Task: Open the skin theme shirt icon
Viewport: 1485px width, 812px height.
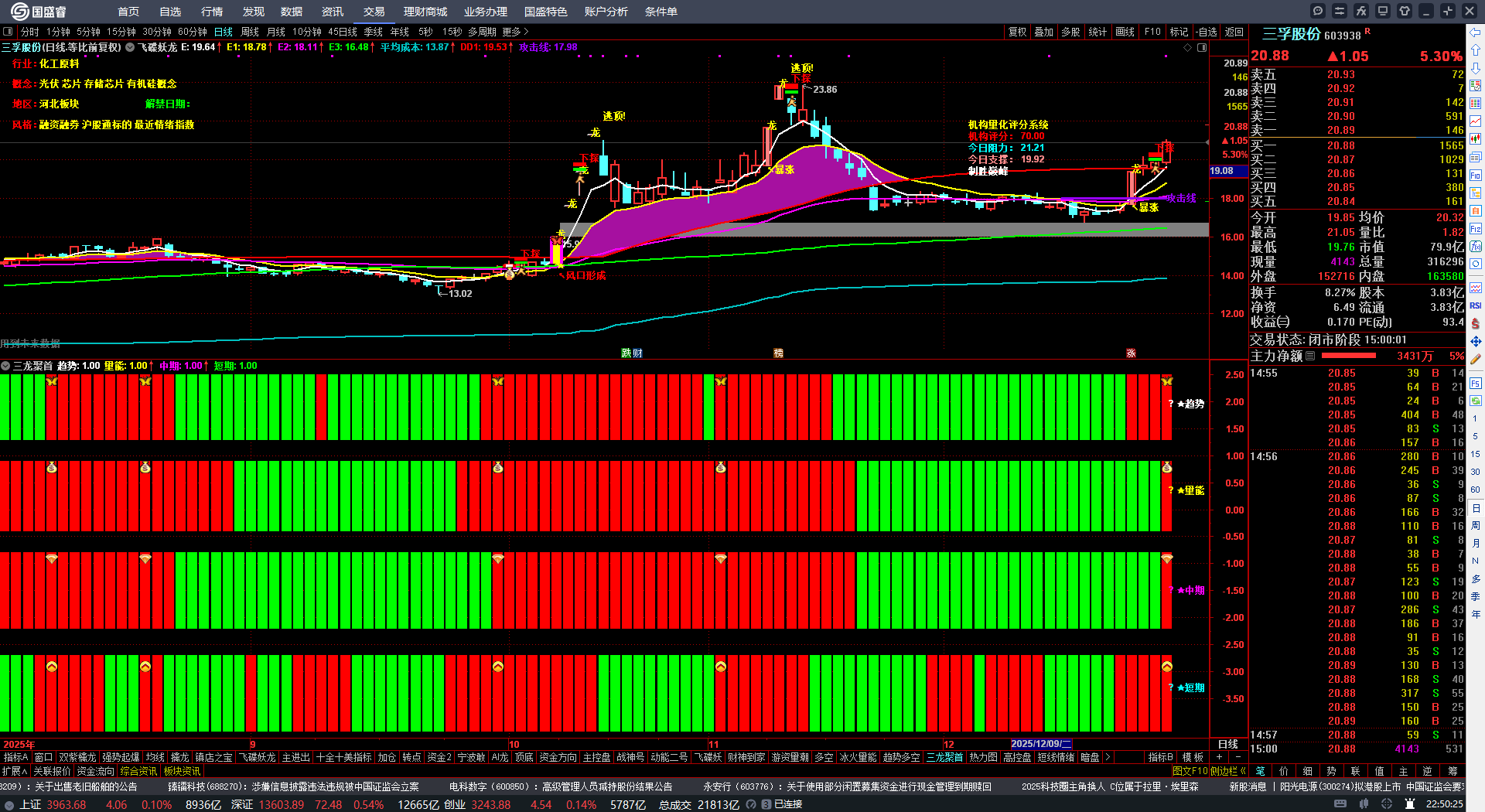Action: (1405, 11)
